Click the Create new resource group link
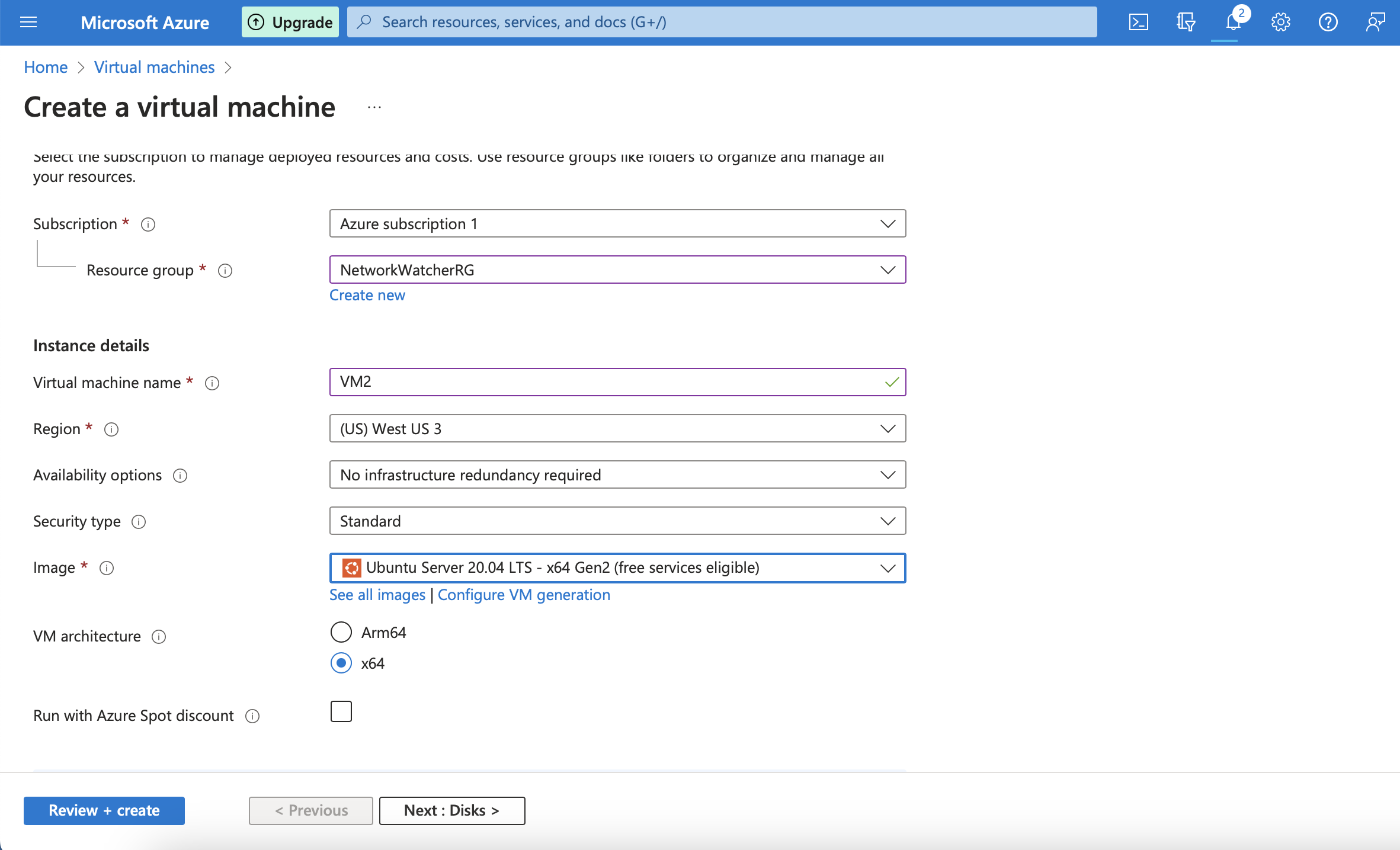The image size is (1400, 850). pyautogui.click(x=367, y=295)
